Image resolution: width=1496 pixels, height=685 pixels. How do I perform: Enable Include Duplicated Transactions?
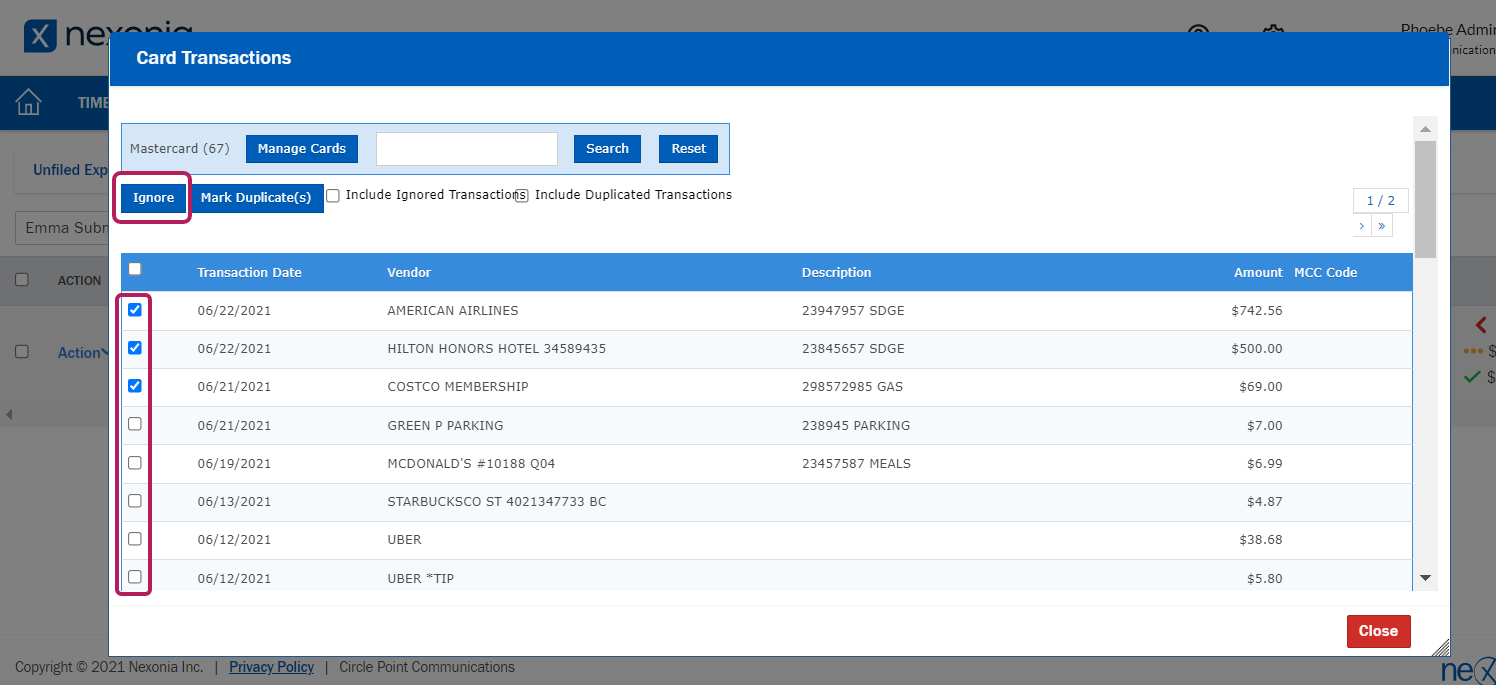click(x=522, y=196)
